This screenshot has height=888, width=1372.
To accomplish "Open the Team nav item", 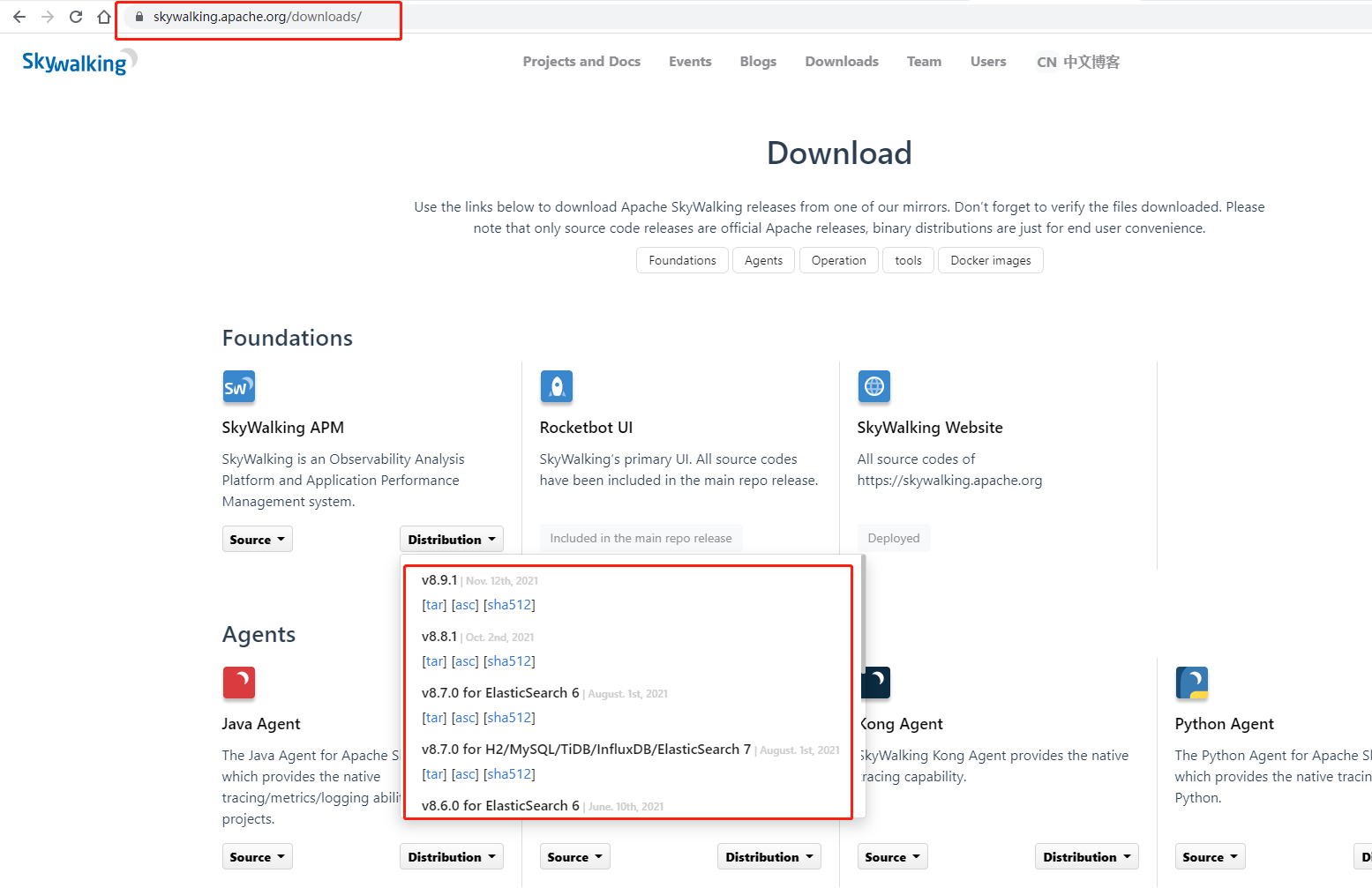I will pos(924,62).
